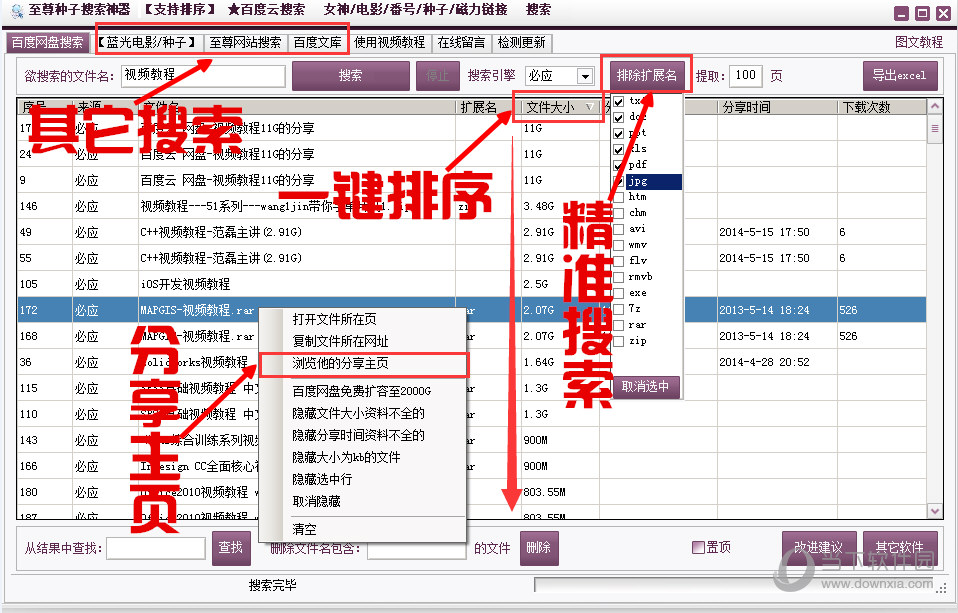The image size is (958, 613).
Task: Click row 49 C++视频教程-范磊主讲
Action: pyautogui.click(x=472, y=232)
